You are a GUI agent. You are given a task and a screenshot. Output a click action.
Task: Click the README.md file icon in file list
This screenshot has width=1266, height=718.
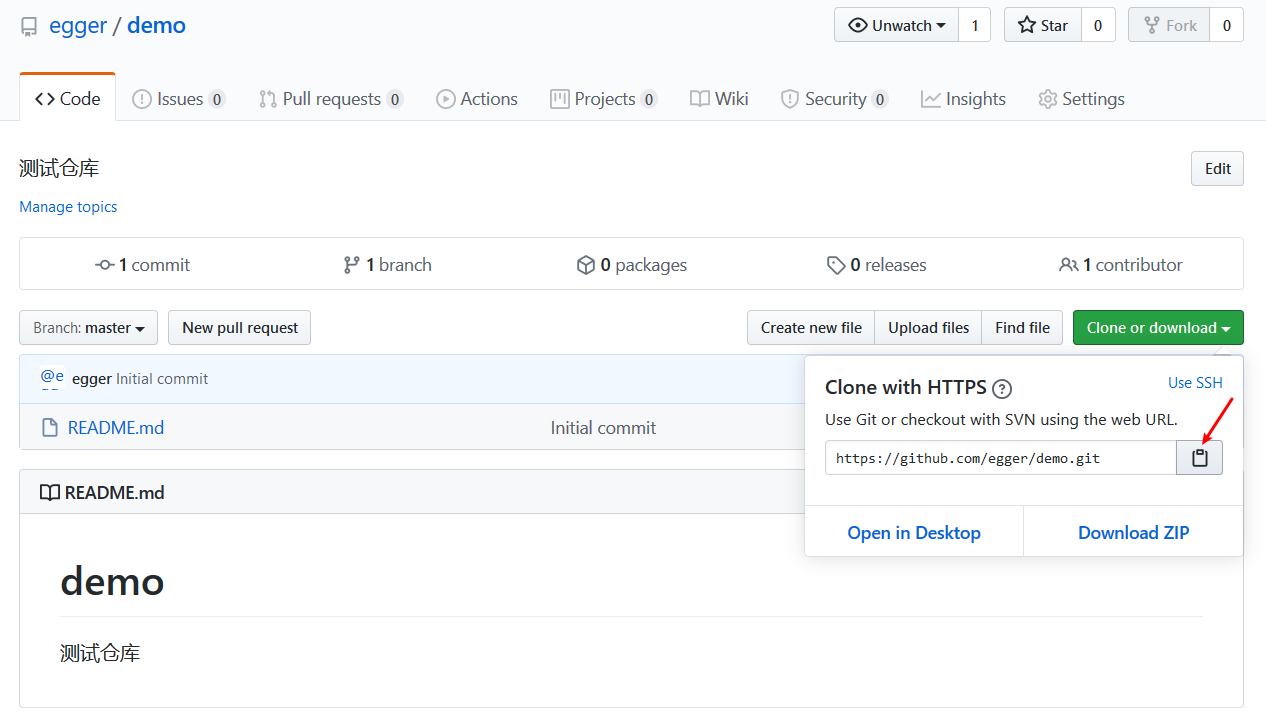[49, 428]
